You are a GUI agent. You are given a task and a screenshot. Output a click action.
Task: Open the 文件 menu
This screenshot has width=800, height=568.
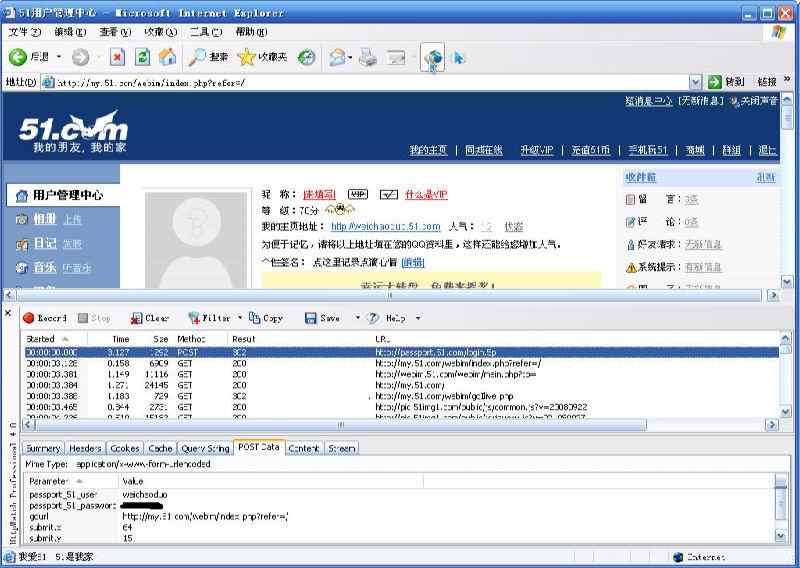coord(24,32)
